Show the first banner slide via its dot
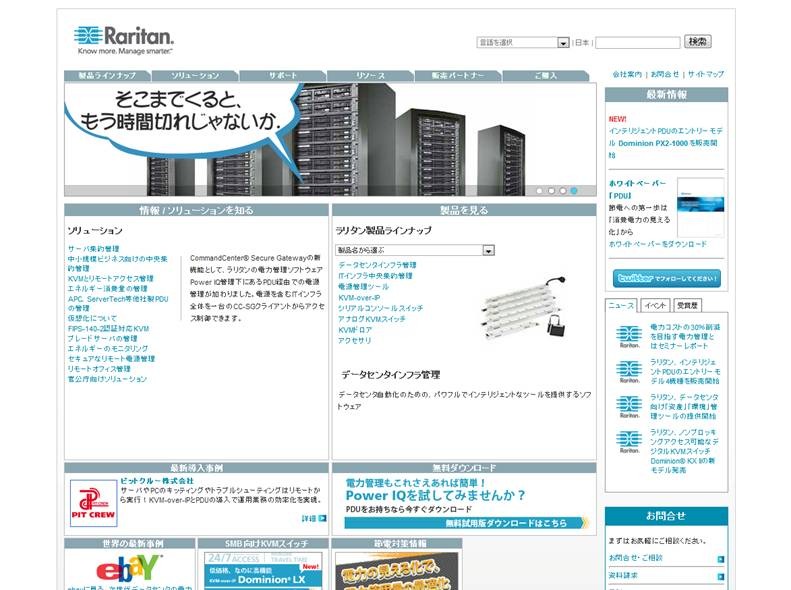Screen dimensions: 791x590 pos(540,191)
